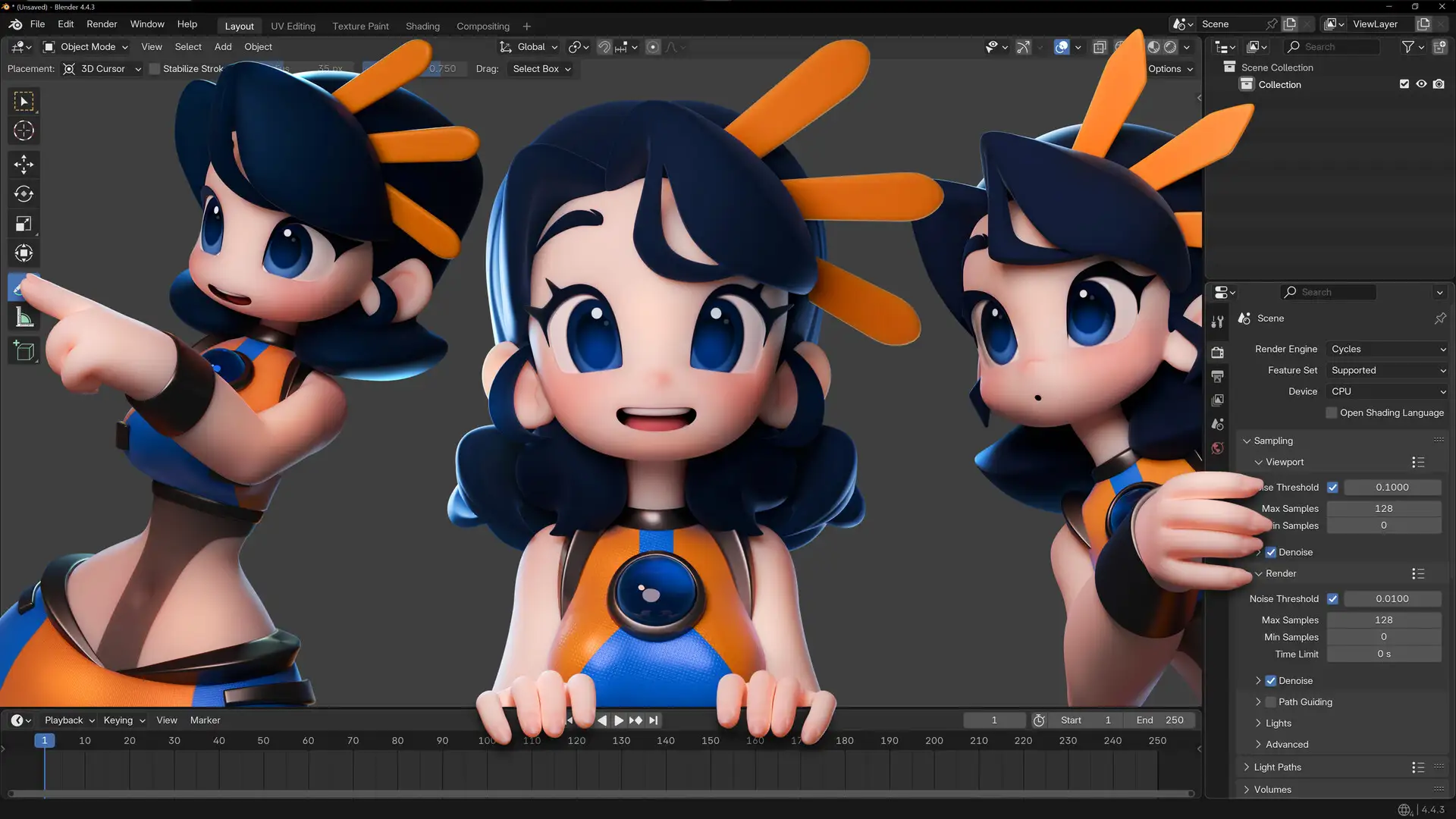Uncheck Denoise under Render sampling

coord(1271,680)
